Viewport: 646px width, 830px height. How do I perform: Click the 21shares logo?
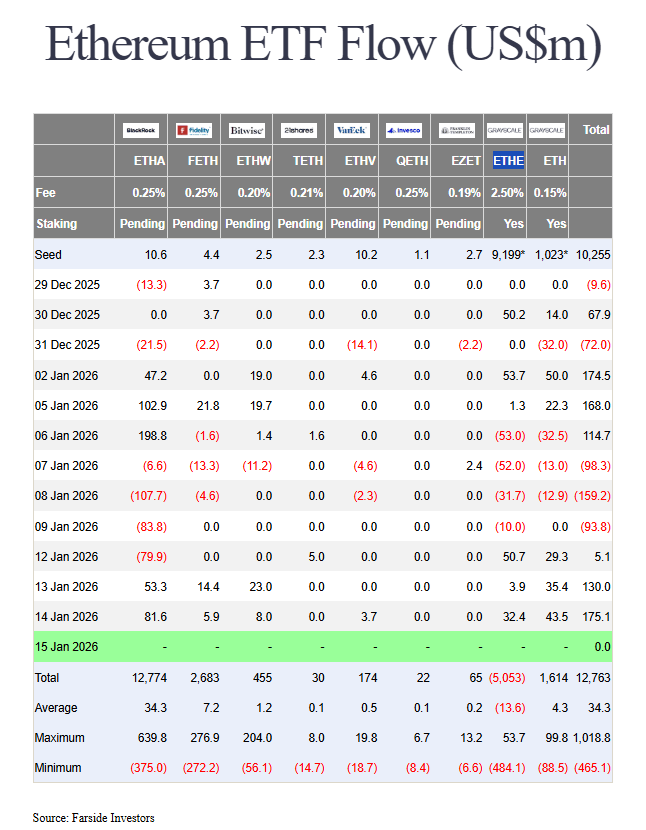point(298,130)
